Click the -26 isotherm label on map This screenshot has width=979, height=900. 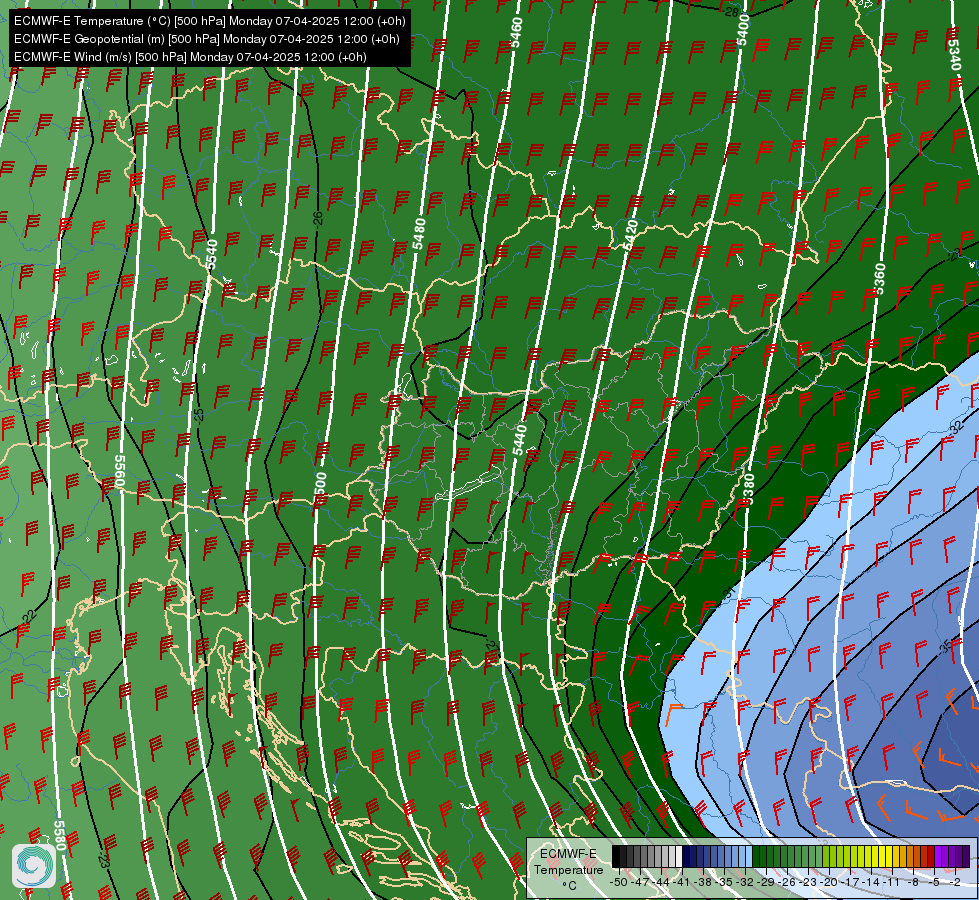tap(318, 220)
